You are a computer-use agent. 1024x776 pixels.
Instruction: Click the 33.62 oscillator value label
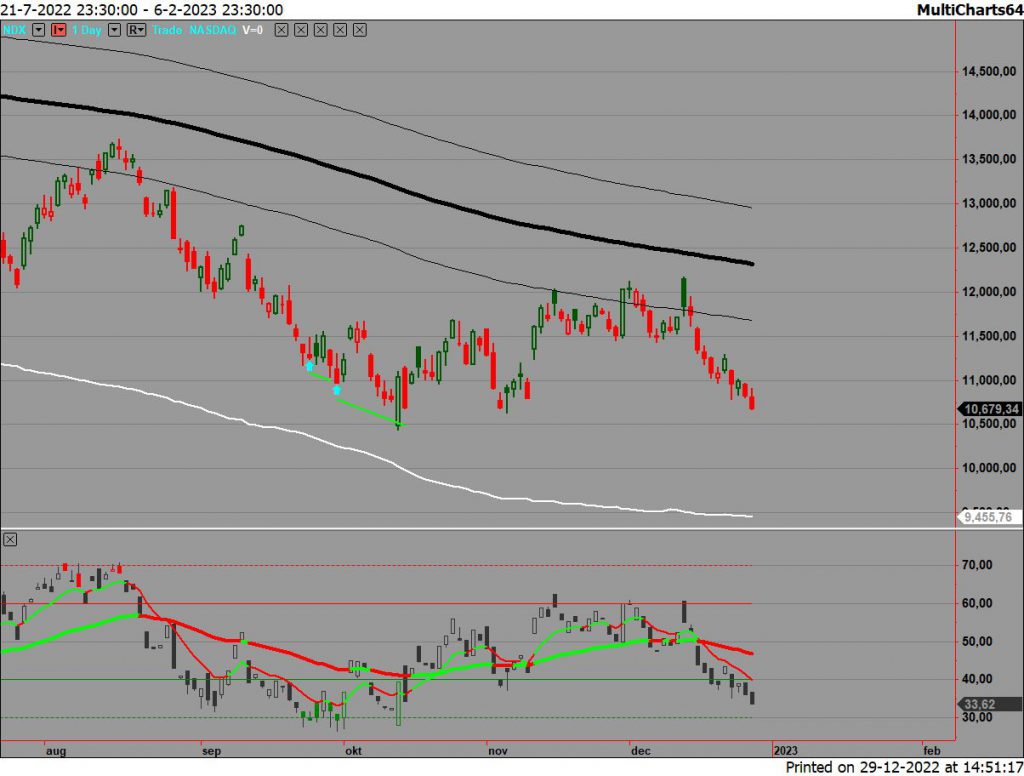[x=983, y=703]
